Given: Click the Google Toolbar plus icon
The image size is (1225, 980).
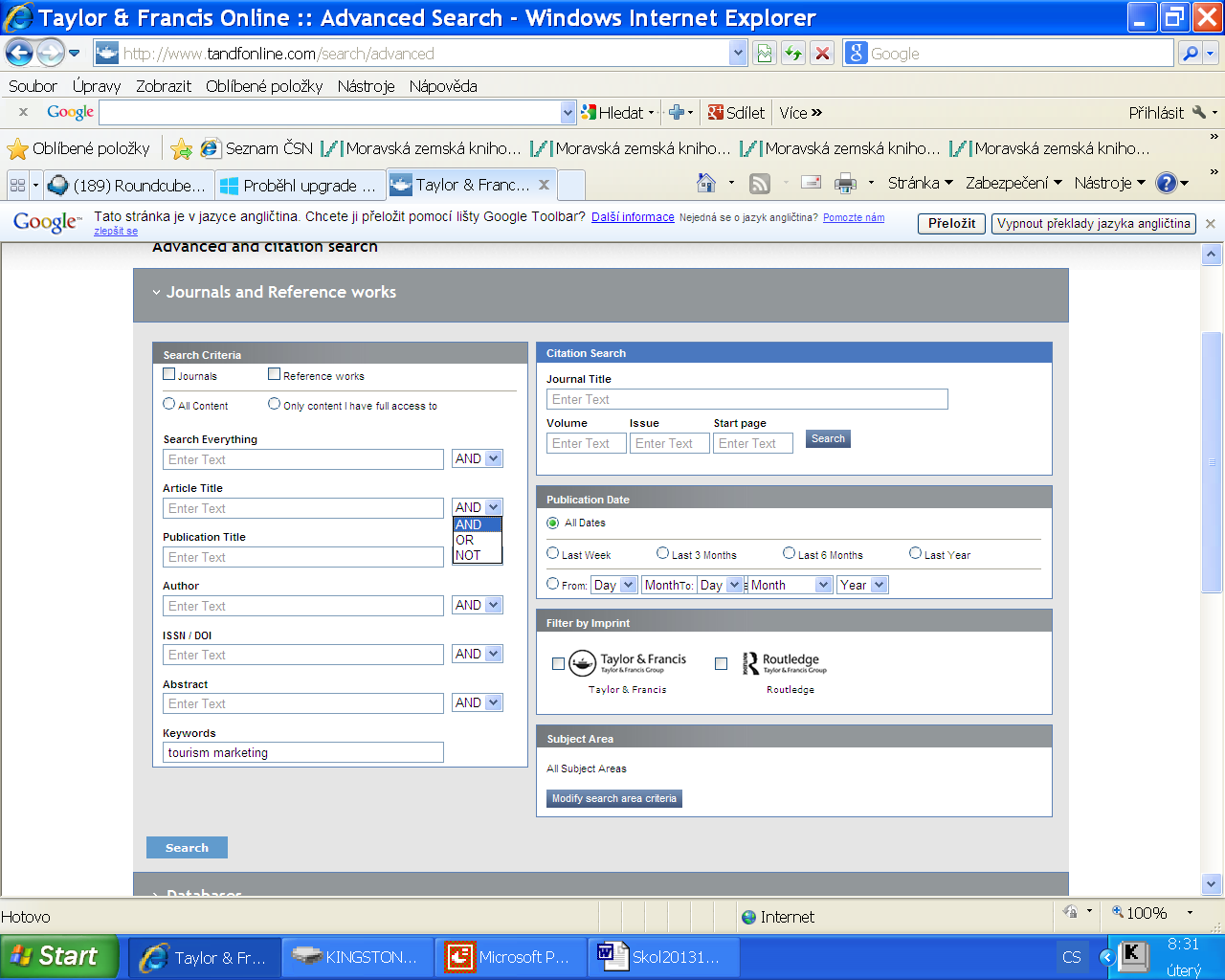Looking at the screenshot, I should tap(676, 112).
